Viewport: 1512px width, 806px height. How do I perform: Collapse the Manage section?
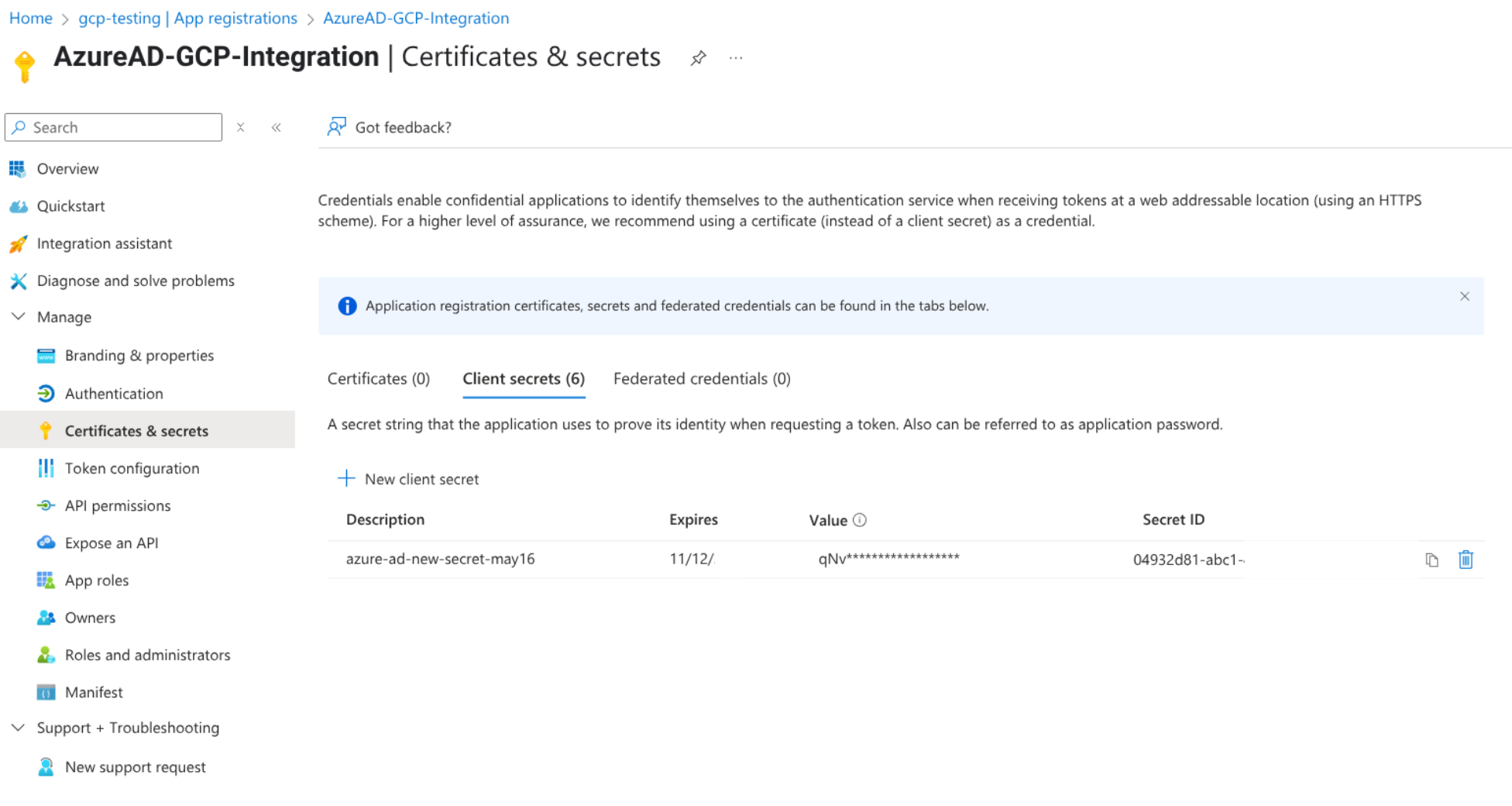[18, 316]
